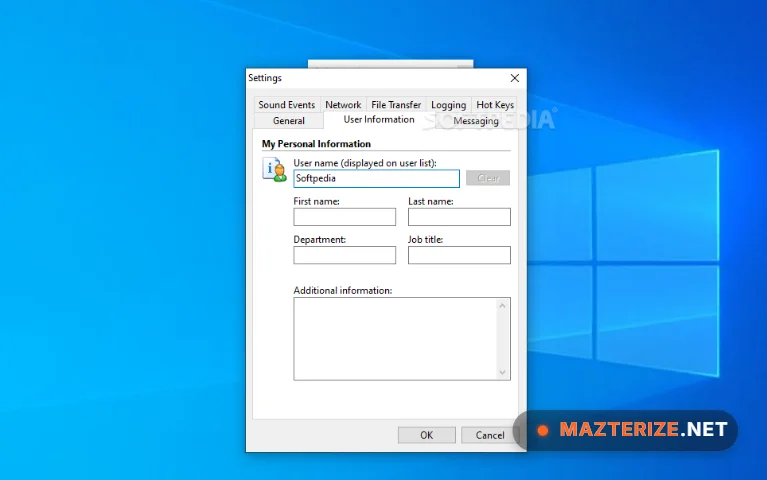
Task: Click the user info profile icon
Action: pos(274,170)
